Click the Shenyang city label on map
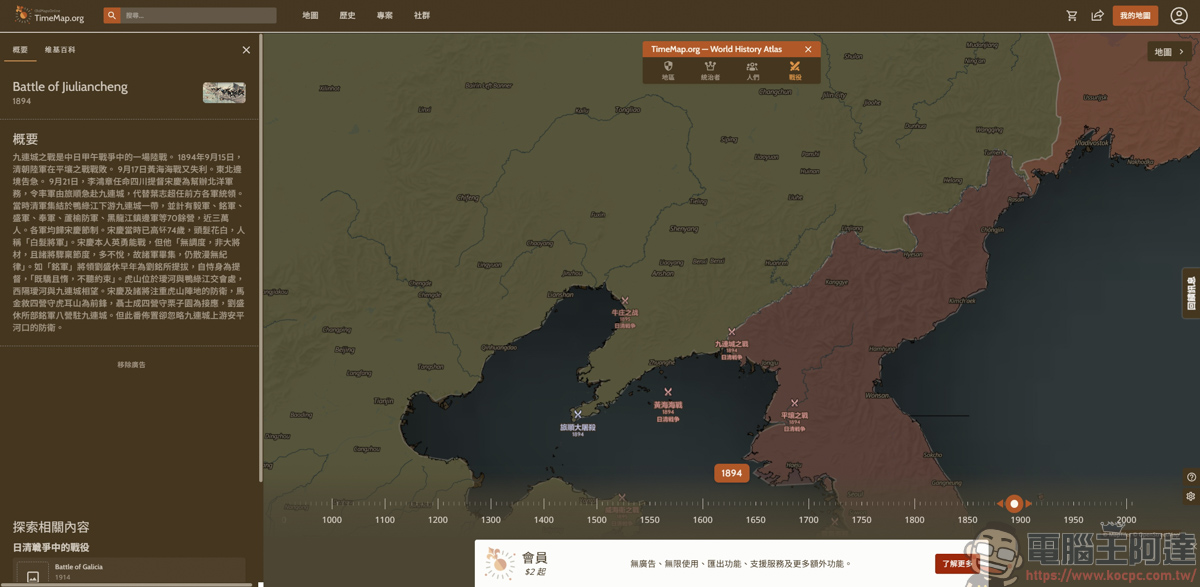Image resolution: width=1200 pixels, height=587 pixels. [684, 229]
